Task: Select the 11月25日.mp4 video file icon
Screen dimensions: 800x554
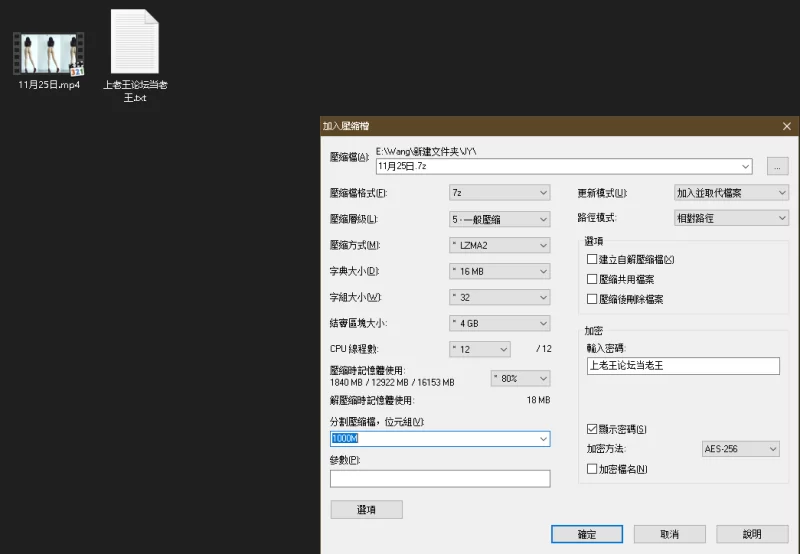Action: click(48, 53)
